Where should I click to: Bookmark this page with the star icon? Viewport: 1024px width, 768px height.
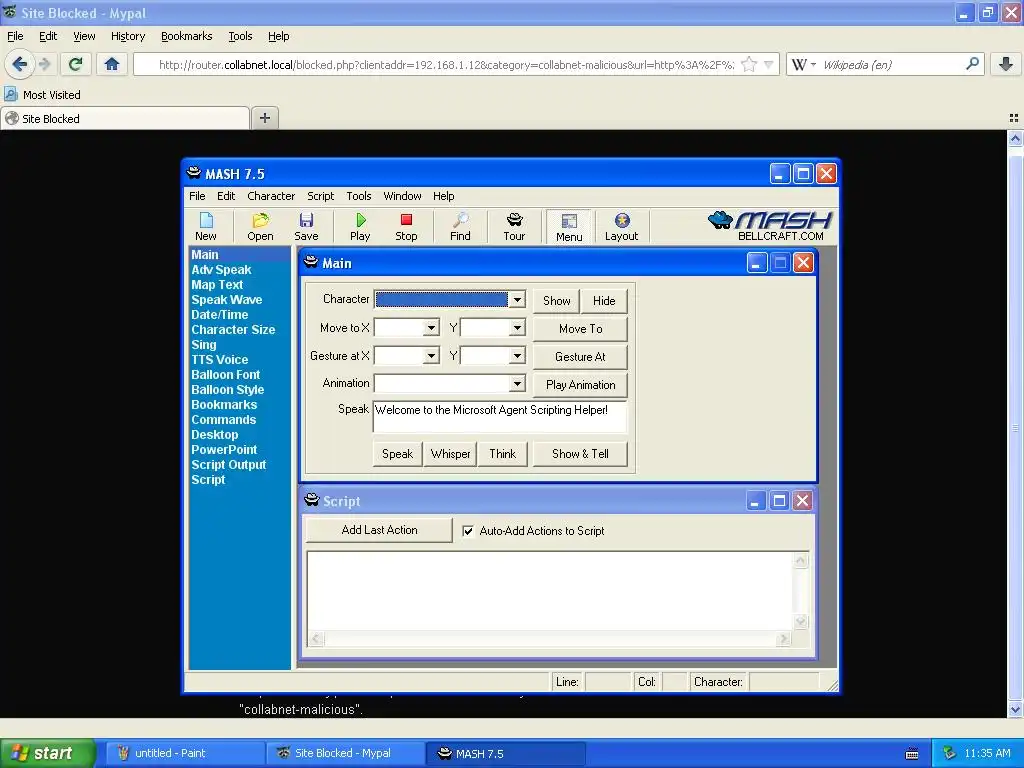pyautogui.click(x=749, y=64)
